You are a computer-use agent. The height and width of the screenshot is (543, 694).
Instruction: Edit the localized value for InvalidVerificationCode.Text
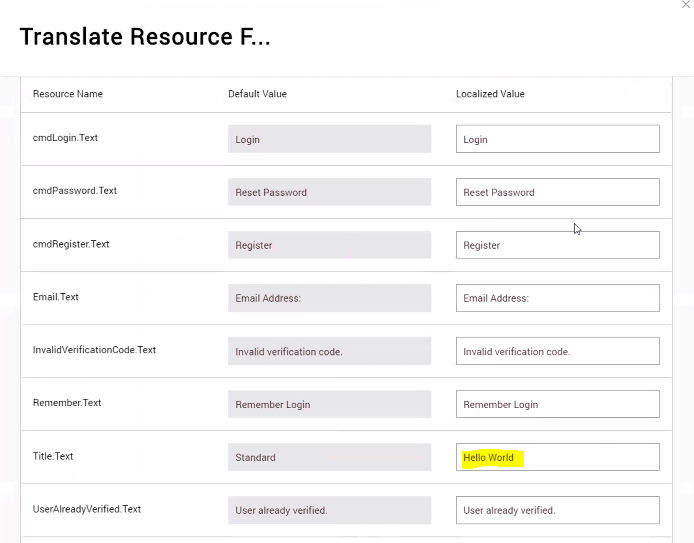tap(558, 351)
